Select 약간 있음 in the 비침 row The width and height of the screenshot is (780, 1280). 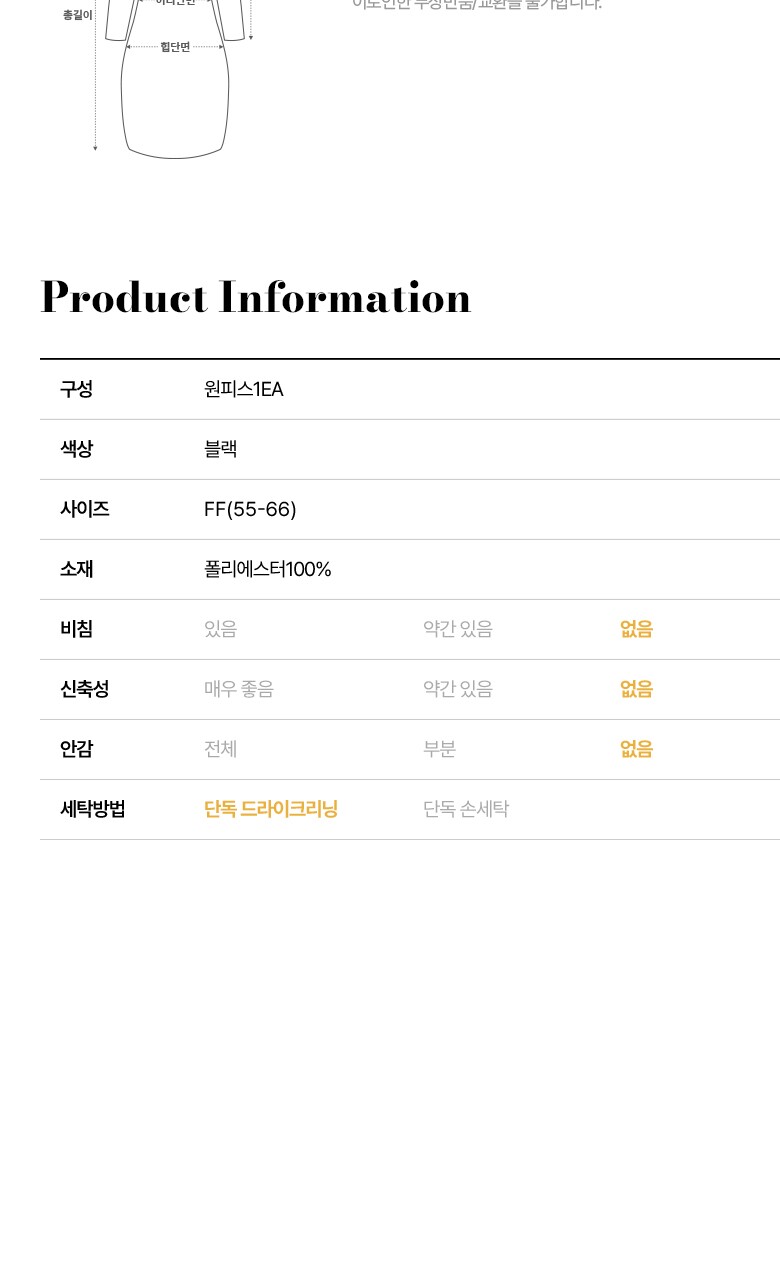(x=457, y=629)
